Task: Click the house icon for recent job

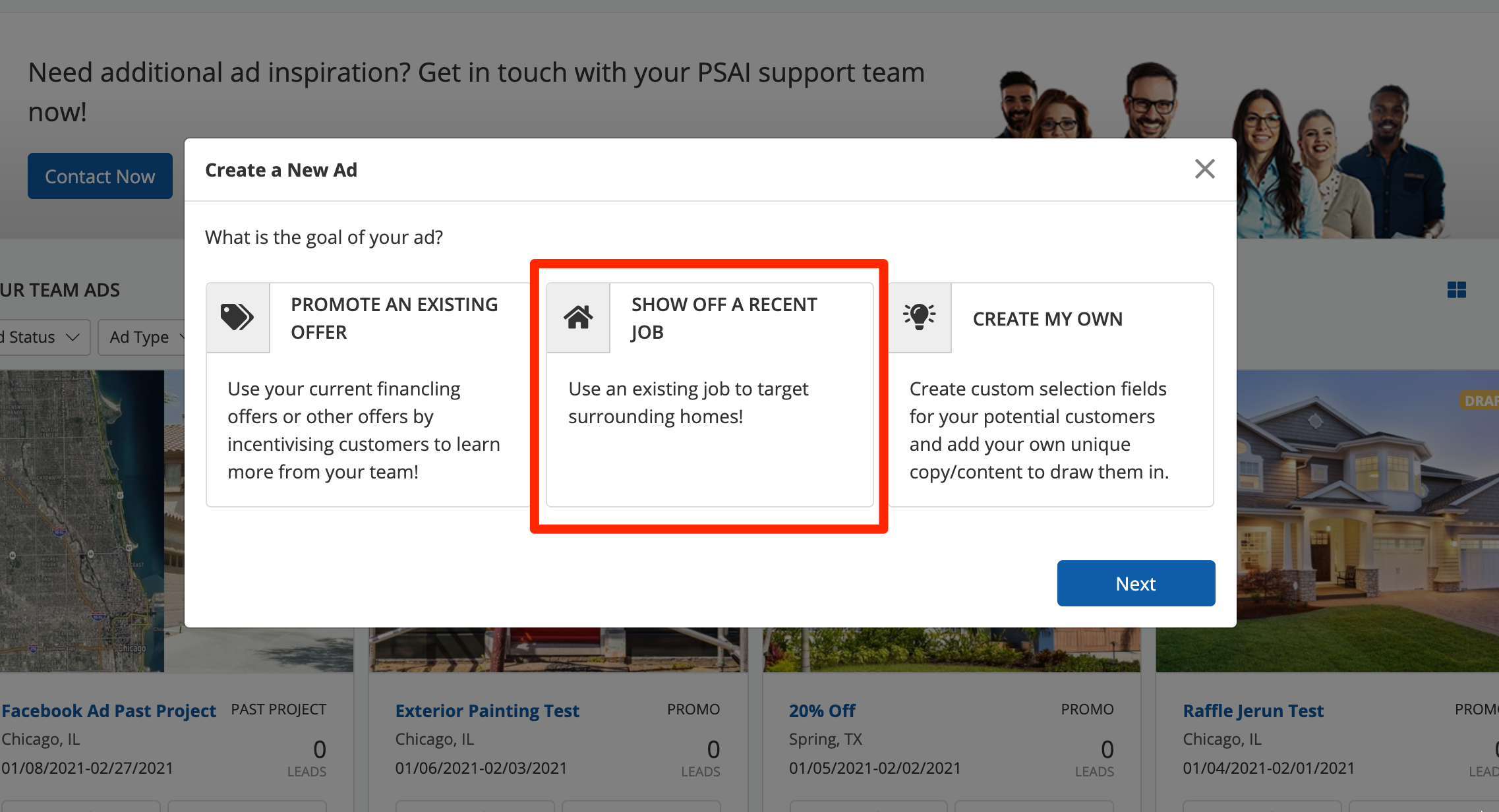Action: pos(578,318)
